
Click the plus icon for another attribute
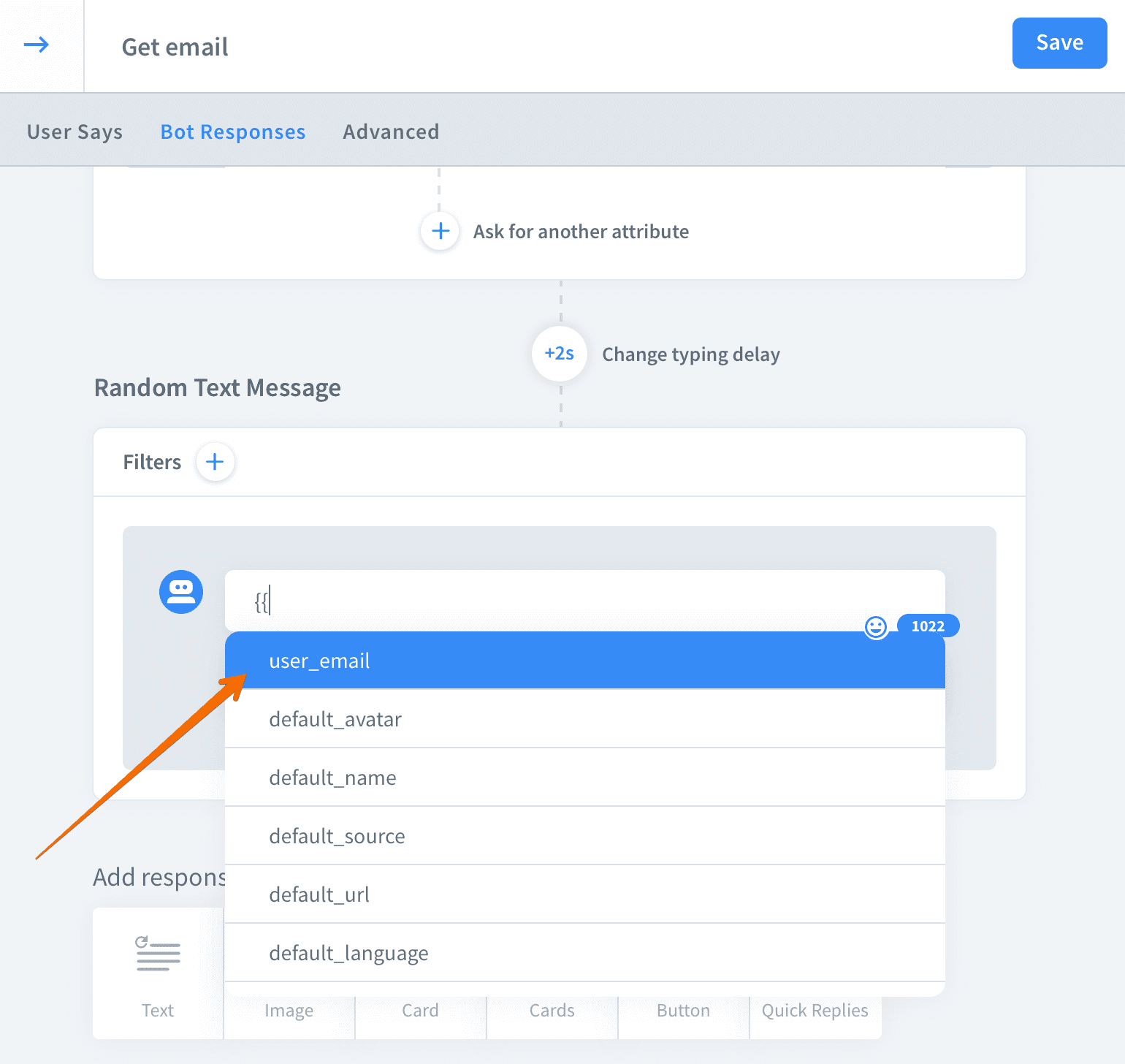tap(440, 232)
